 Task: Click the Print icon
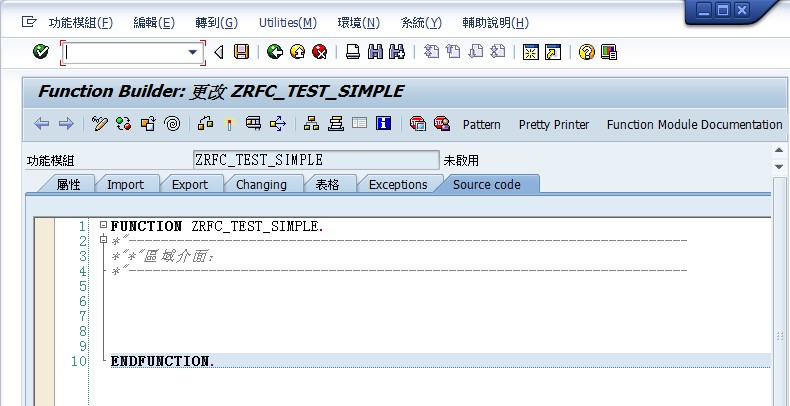click(x=353, y=52)
